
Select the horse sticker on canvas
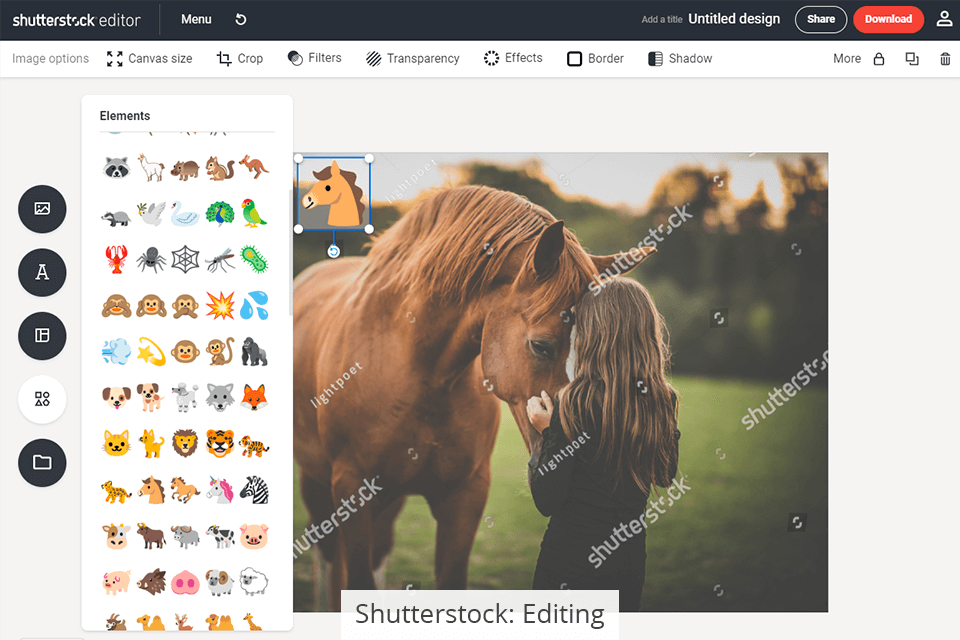[334, 194]
